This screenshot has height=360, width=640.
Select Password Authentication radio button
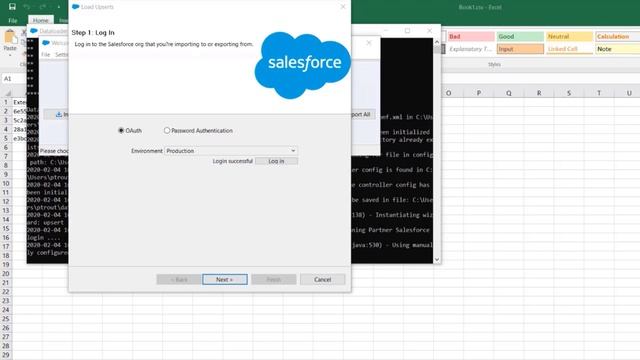(167, 131)
